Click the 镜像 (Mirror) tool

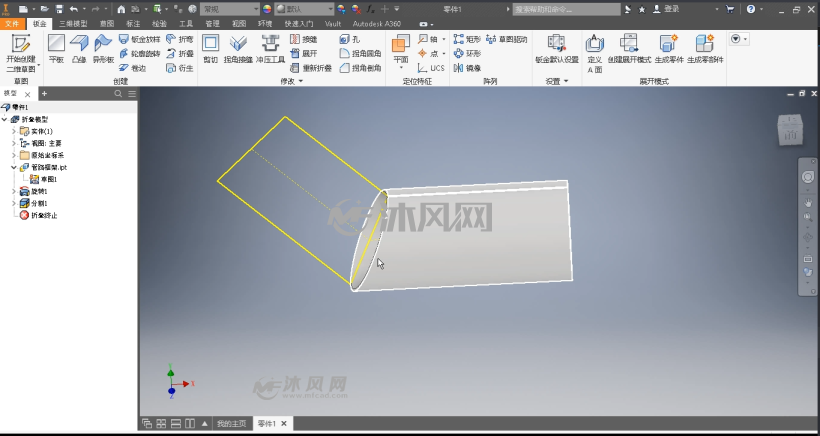467,68
